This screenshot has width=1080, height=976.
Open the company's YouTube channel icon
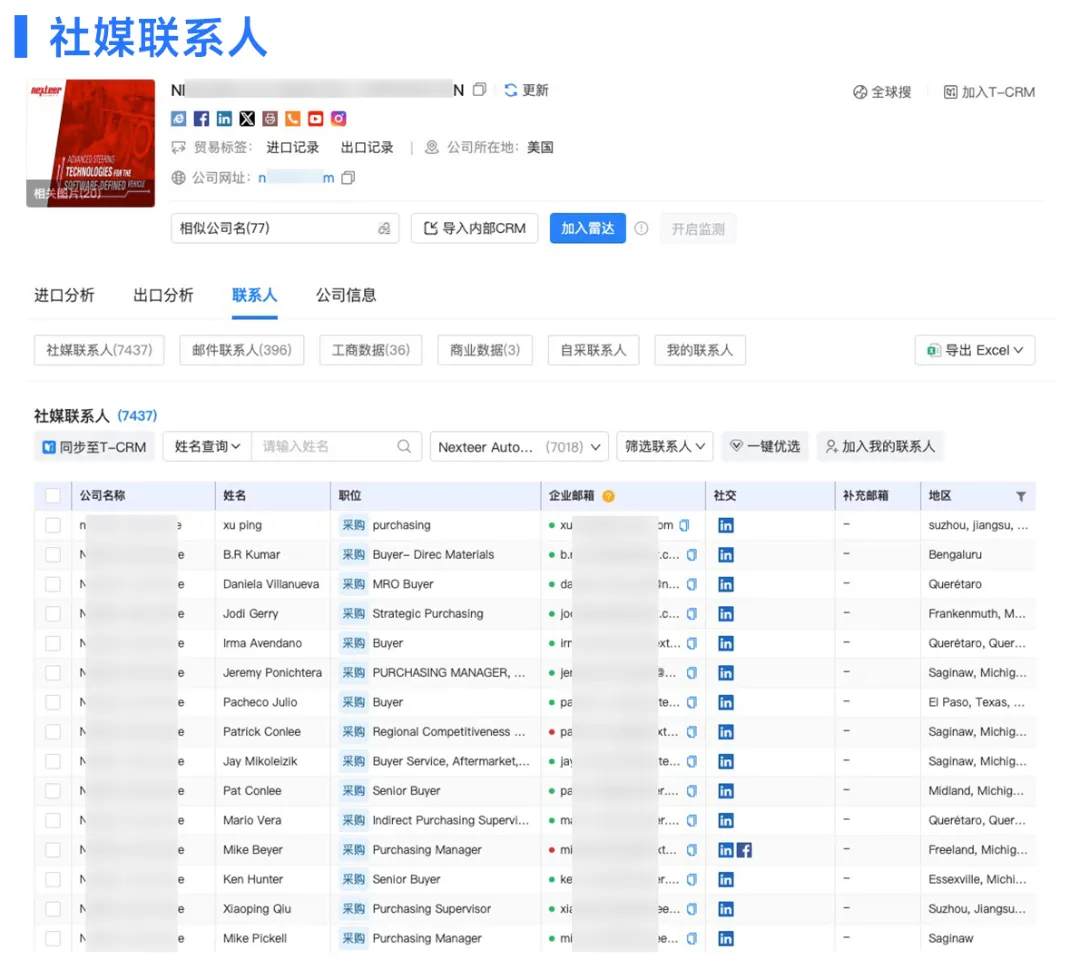click(x=315, y=118)
